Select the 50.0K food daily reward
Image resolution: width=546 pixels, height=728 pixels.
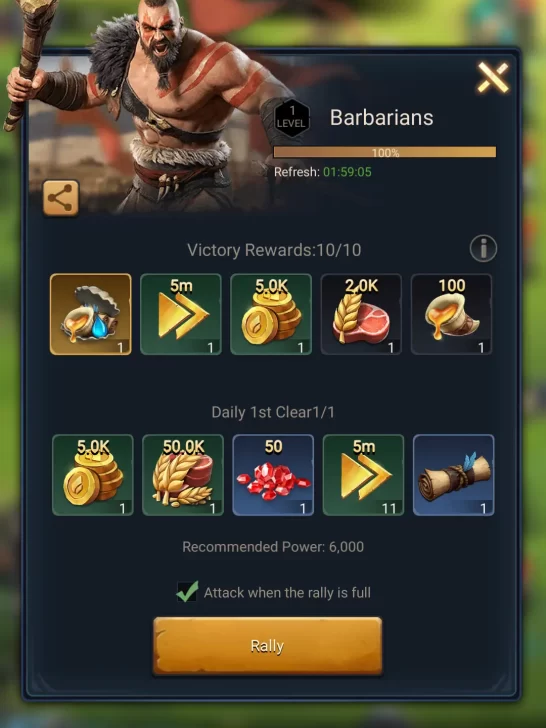pyautogui.click(x=183, y=475)
